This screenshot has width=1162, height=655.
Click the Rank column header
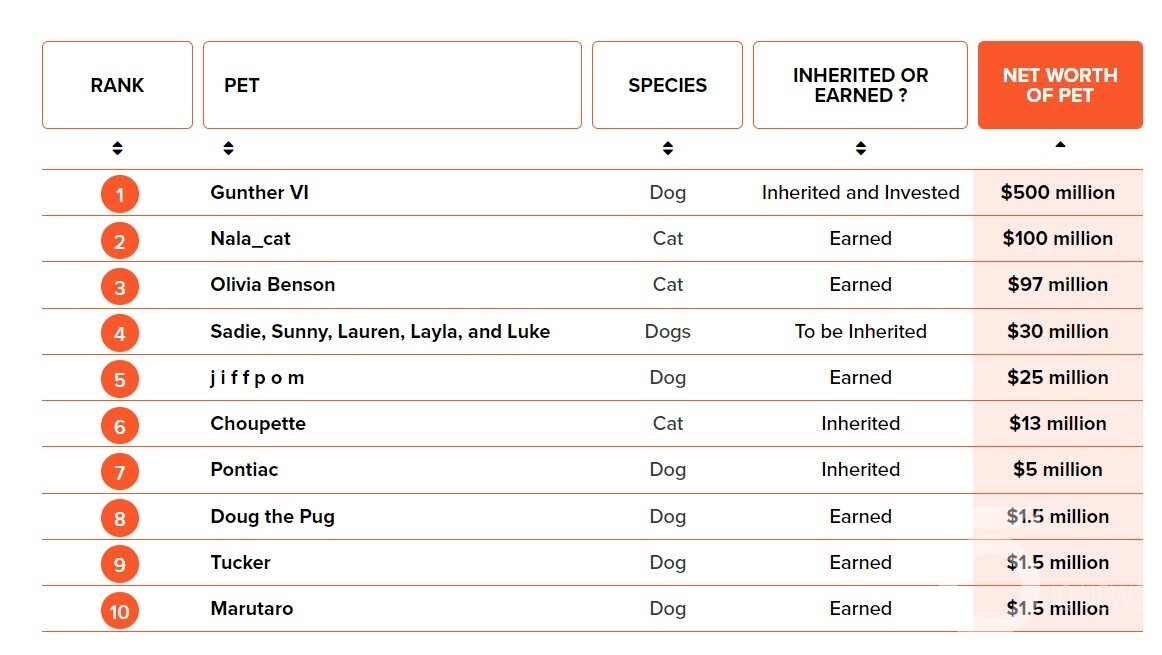coord(117,85)
